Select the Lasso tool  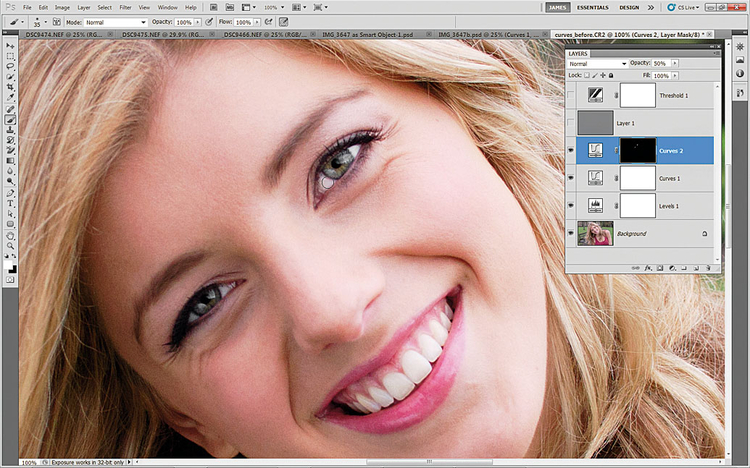click(x=10, y=66)
